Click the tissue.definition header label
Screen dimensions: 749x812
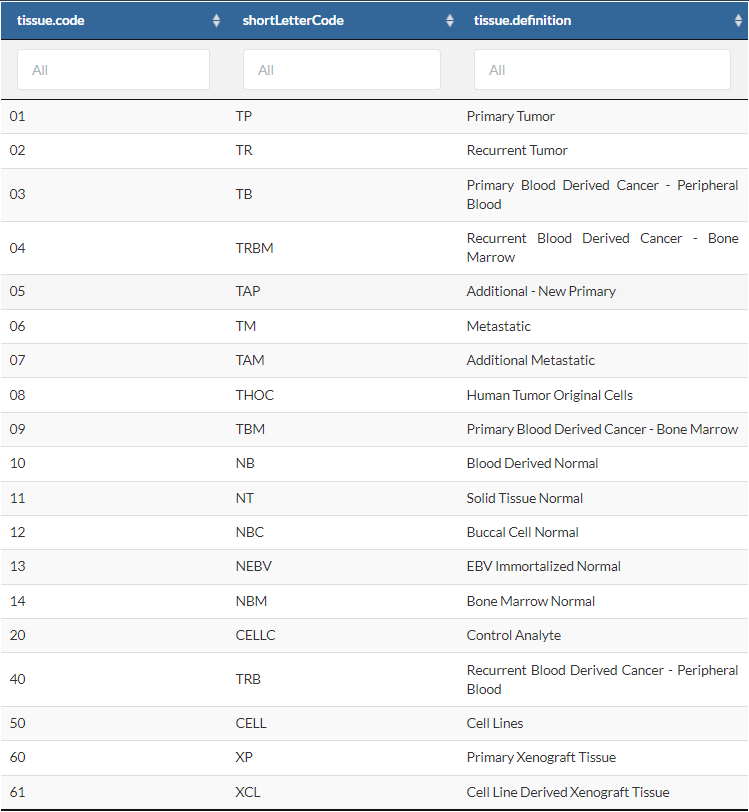(x=523, y=21)
